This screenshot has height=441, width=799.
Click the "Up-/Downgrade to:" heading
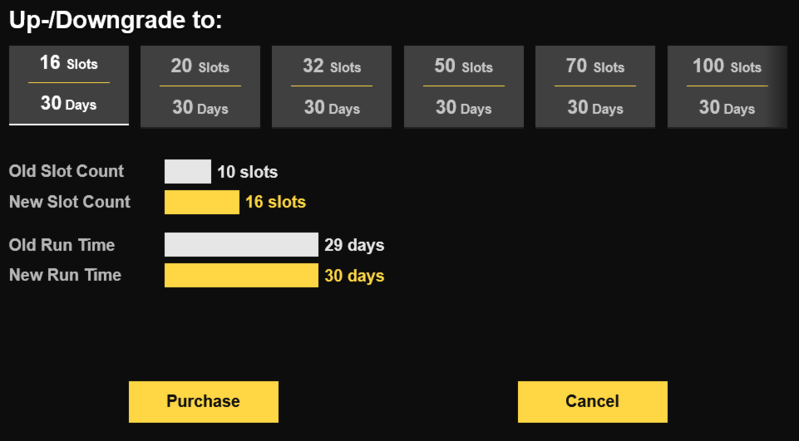116,20
